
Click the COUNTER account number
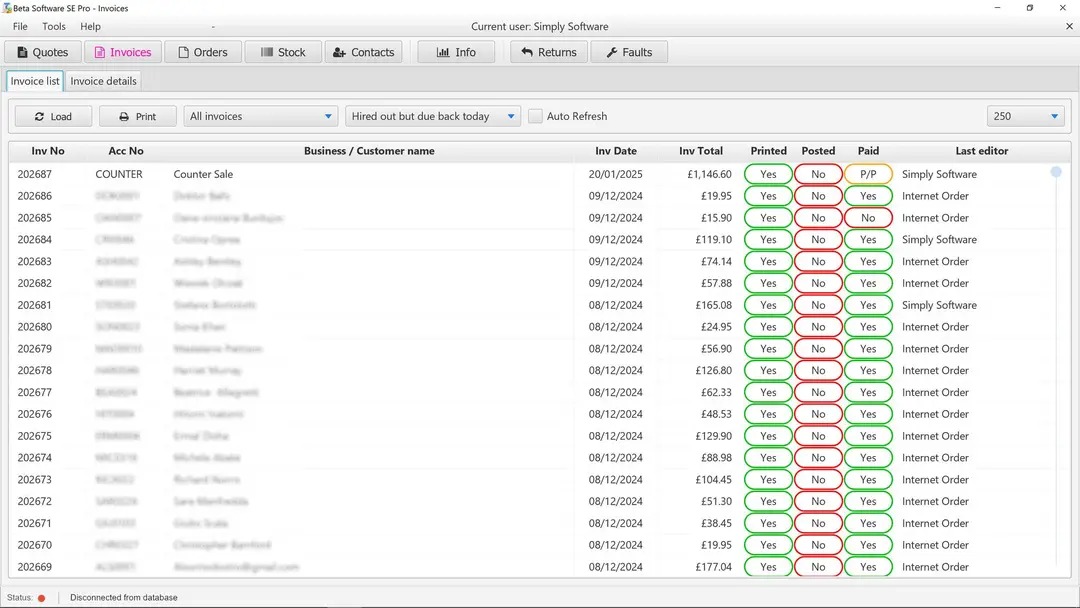point(119,174)
